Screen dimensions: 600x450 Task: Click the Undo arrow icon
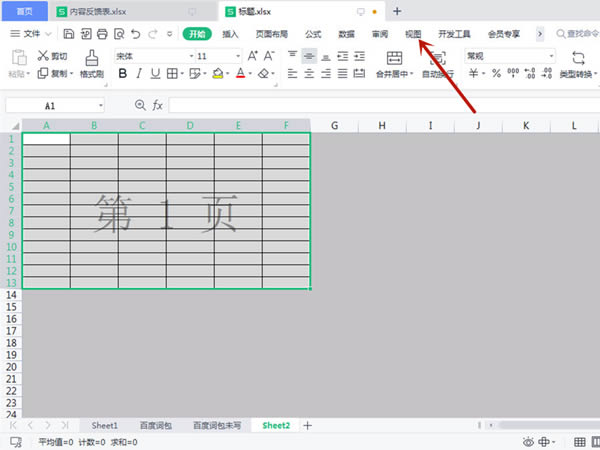(x=134, y=34)
